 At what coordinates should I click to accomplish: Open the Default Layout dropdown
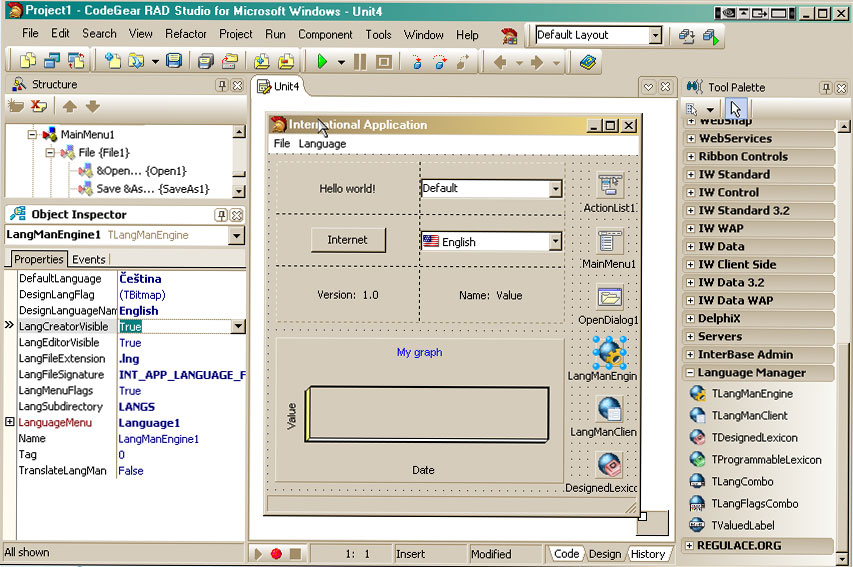[655, 35]
